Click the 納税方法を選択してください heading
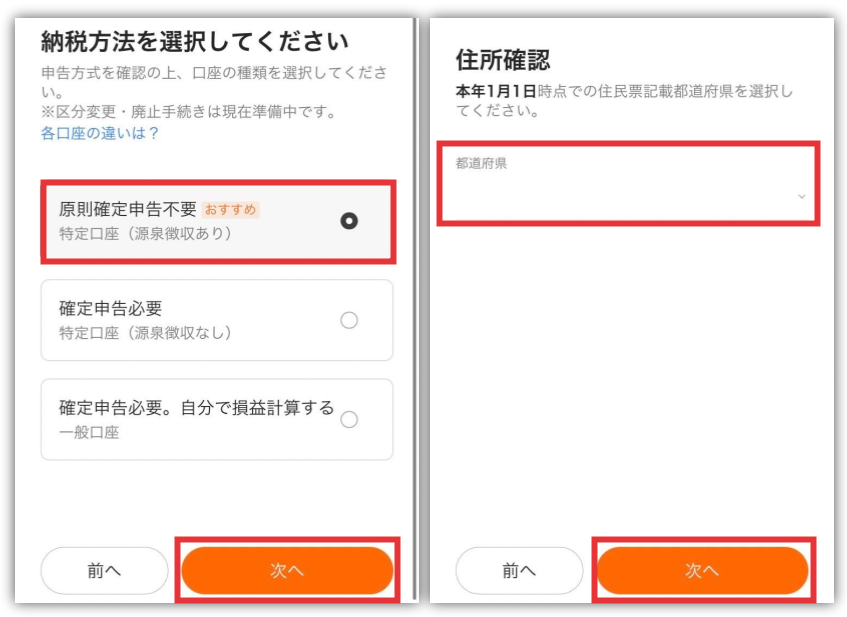Viewport: 847px width, 617px height. 195,42
